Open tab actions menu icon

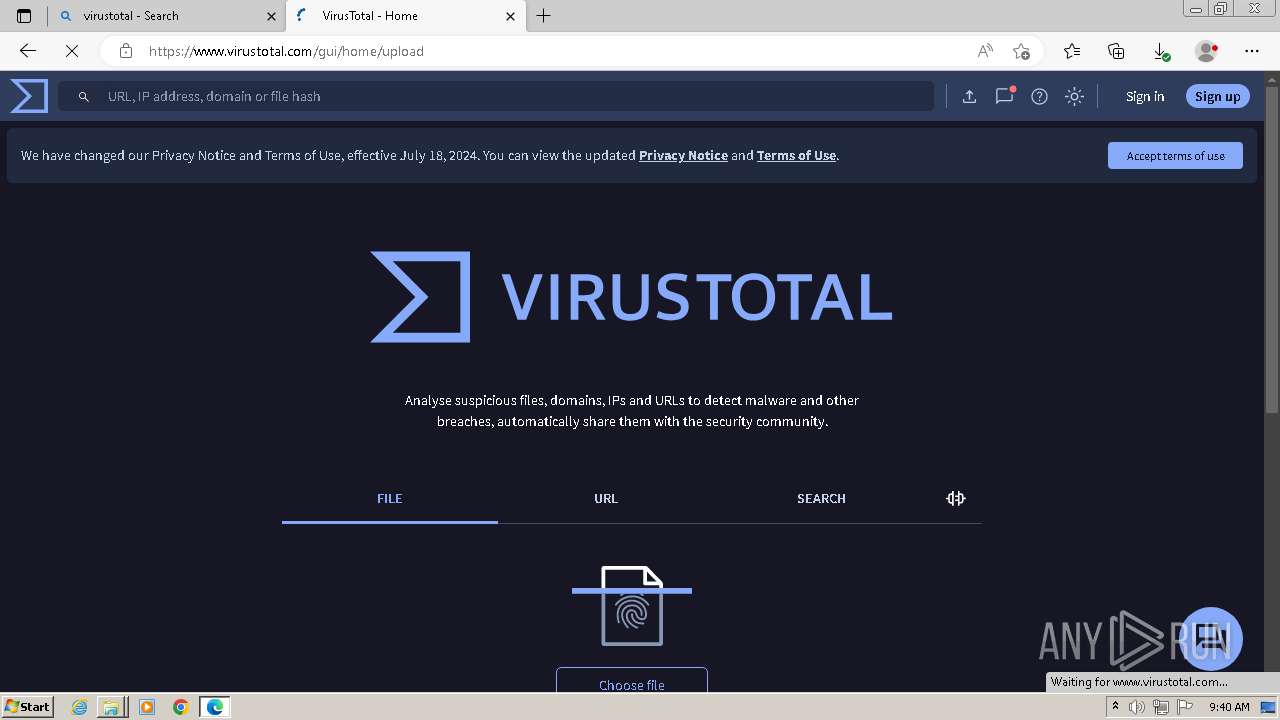tap(24, 16)
